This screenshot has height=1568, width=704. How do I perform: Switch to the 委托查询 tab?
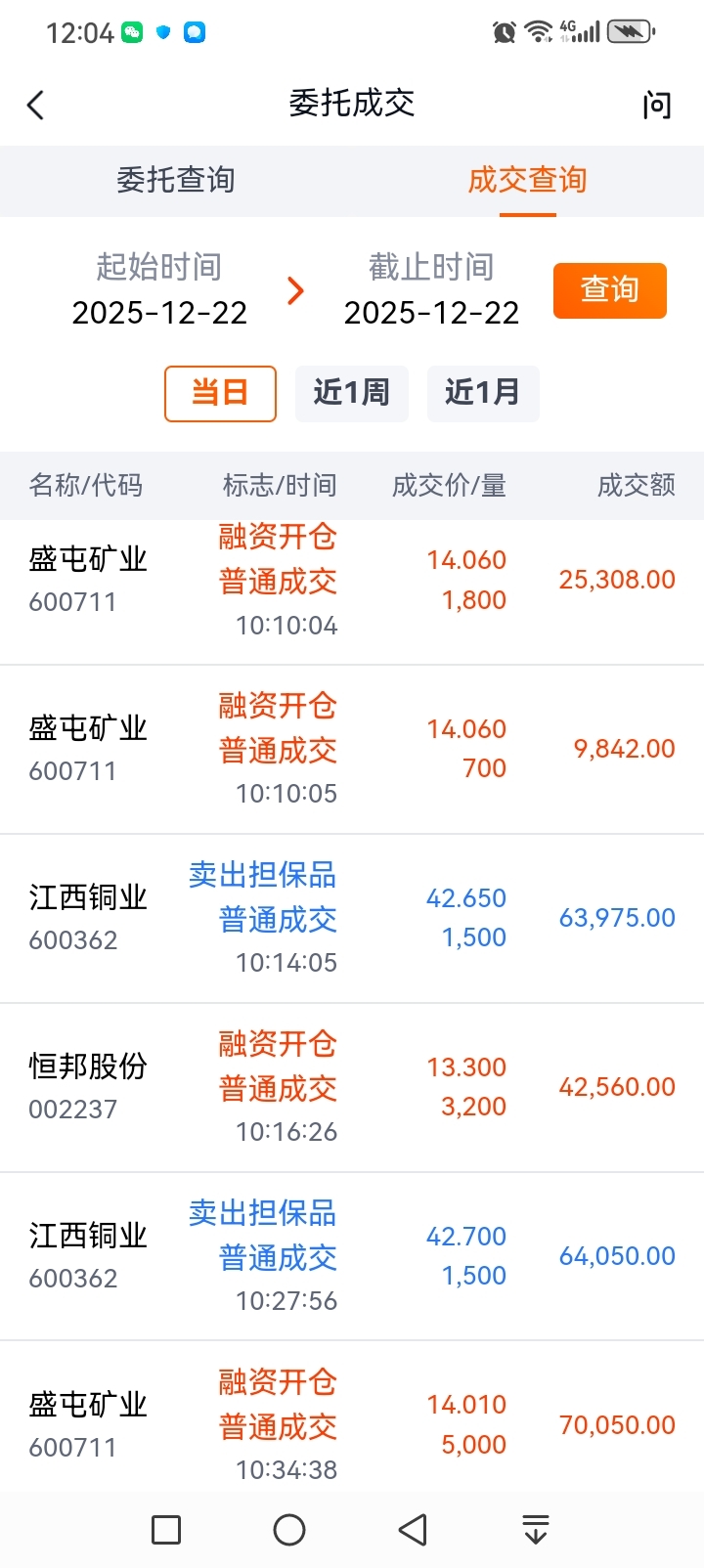tap(176, 181)
